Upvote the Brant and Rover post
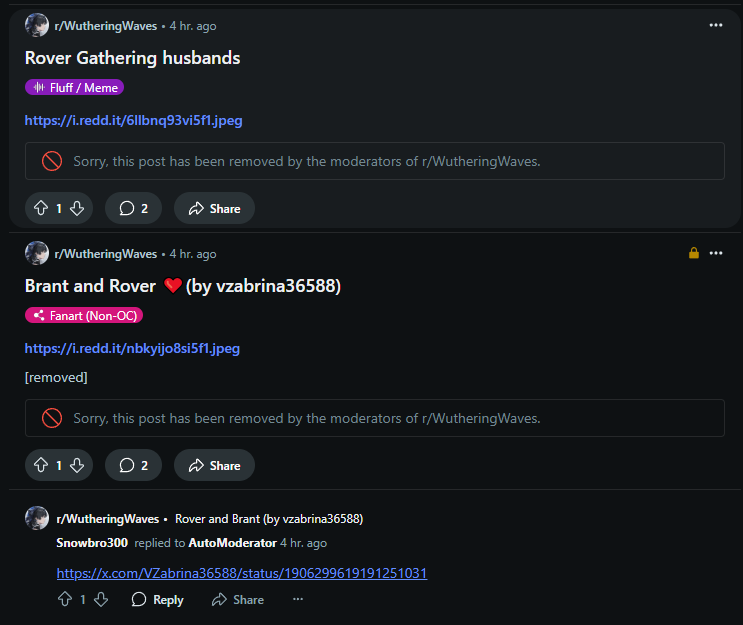 click(41, 465)
